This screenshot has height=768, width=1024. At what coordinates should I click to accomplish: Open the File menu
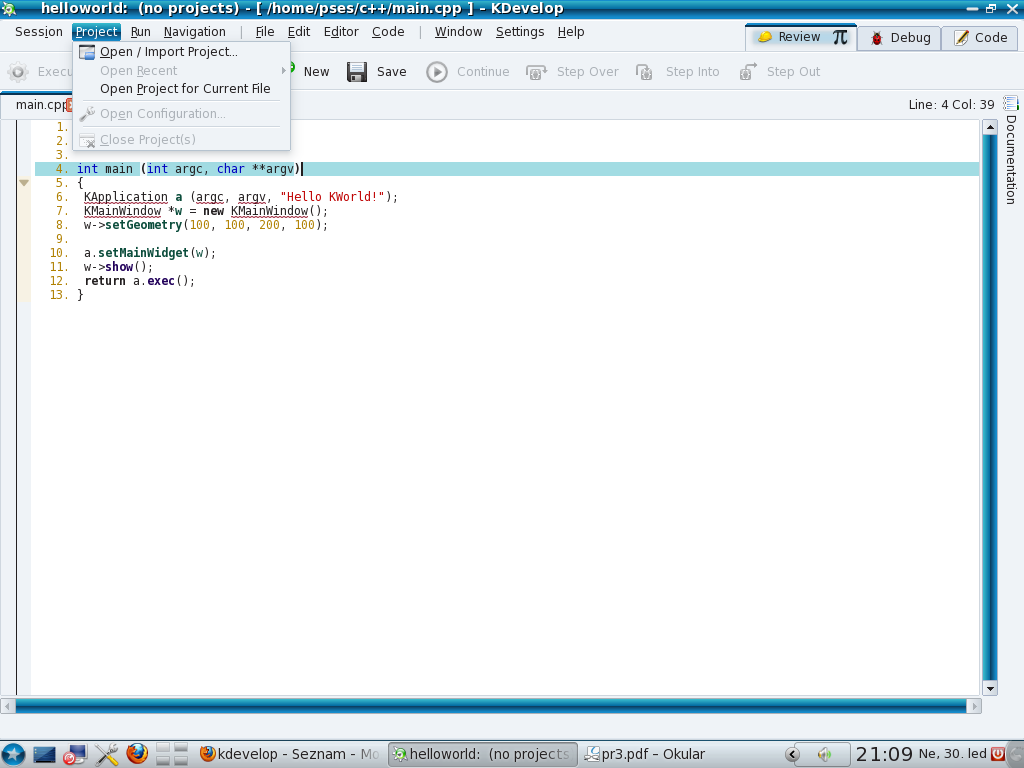pyautogui.click(x=264, y=32)
